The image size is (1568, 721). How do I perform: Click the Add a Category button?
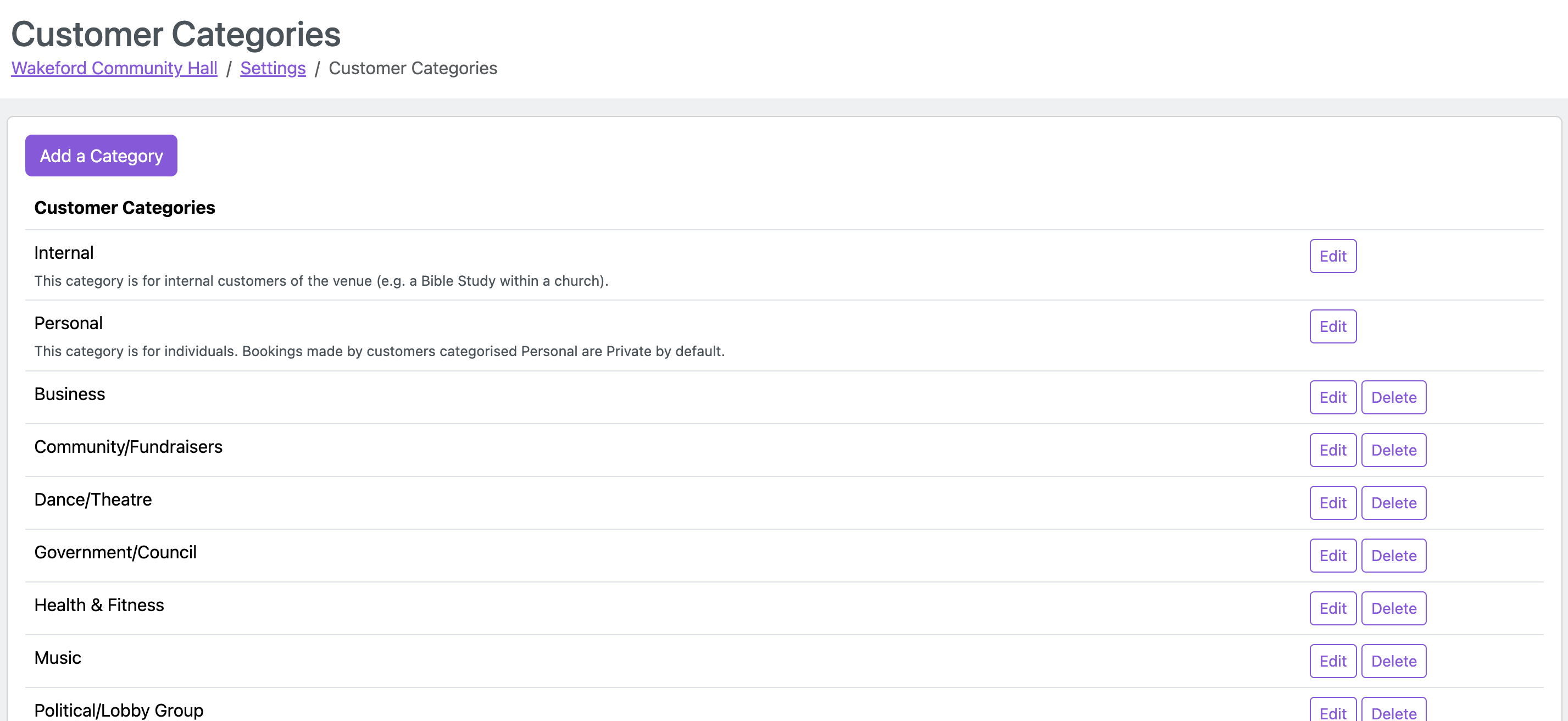101,156
